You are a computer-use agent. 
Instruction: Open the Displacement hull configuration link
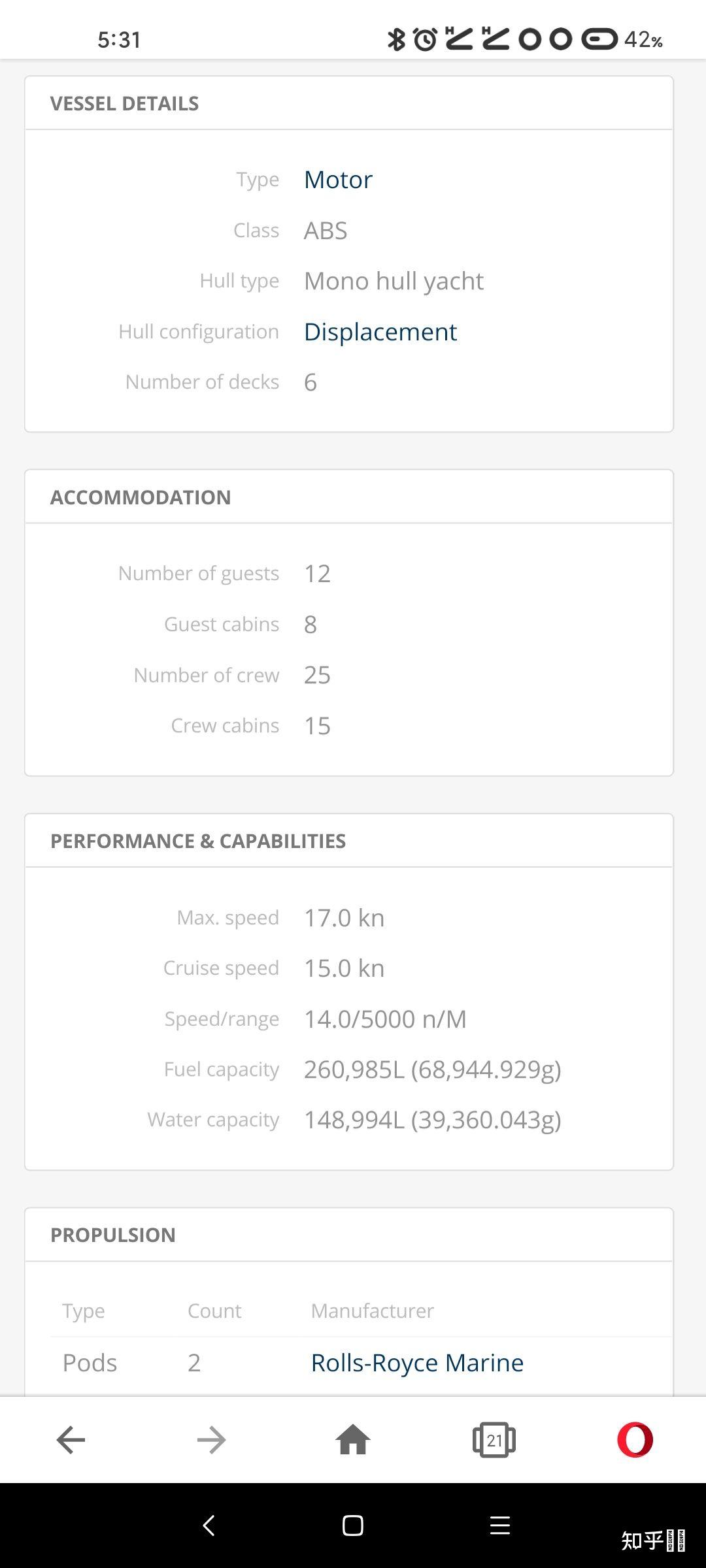click(x=380, y=332)
